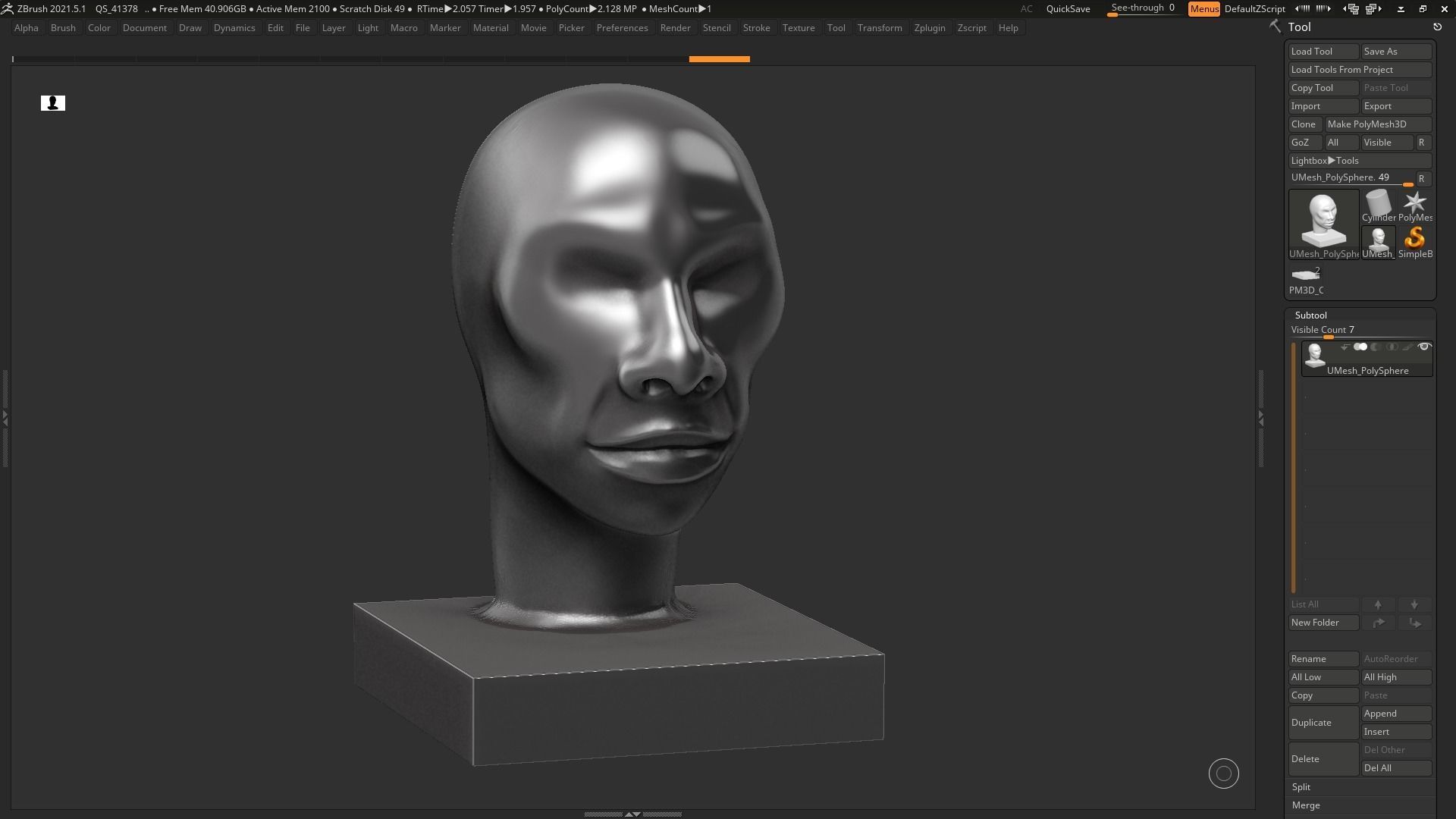Click the Tool palette dock/refresh icon
The width and height of the screenshot is (1456, 819).
[x=1437, y=27]
